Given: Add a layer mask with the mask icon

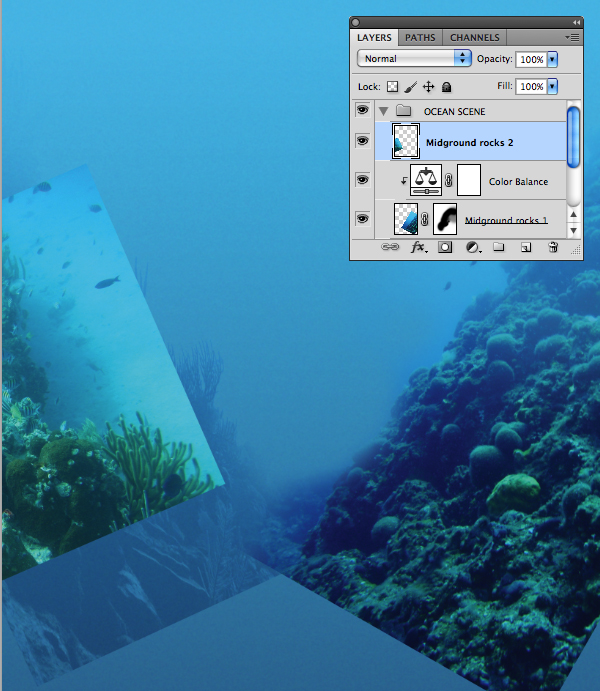Looking at the screenshot, I should pos(444,247).
